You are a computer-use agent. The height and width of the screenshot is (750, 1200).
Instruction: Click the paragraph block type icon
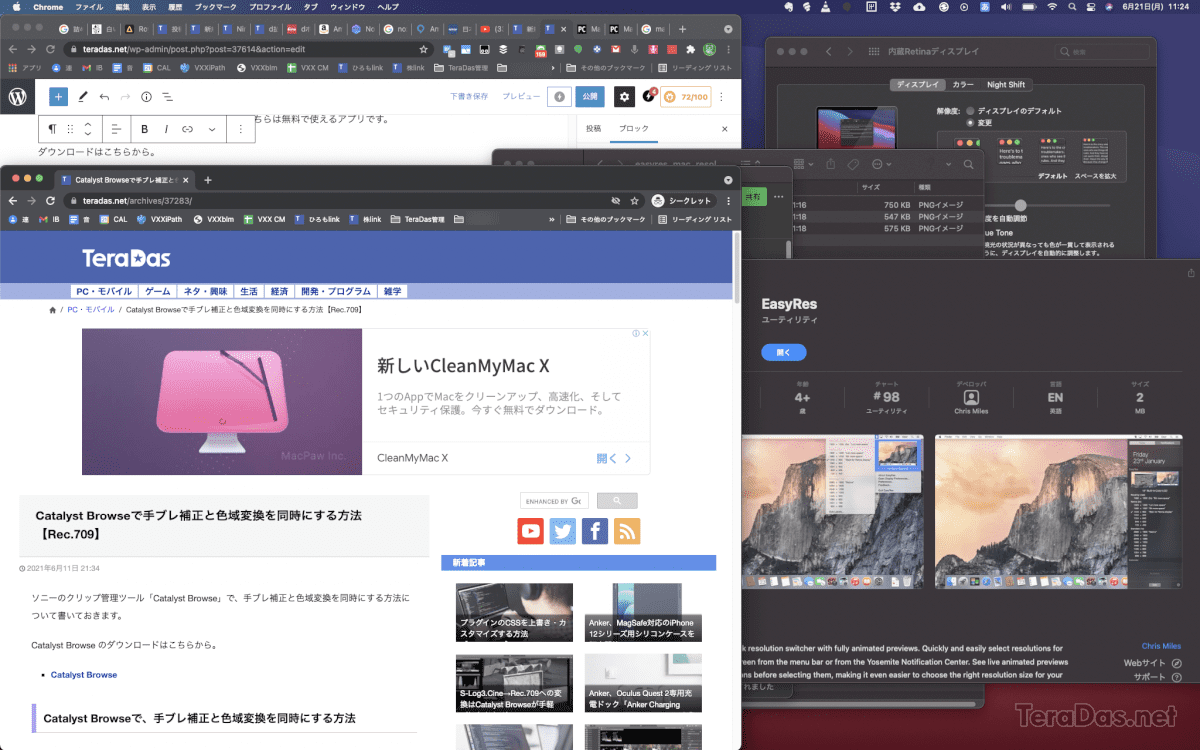52,129
